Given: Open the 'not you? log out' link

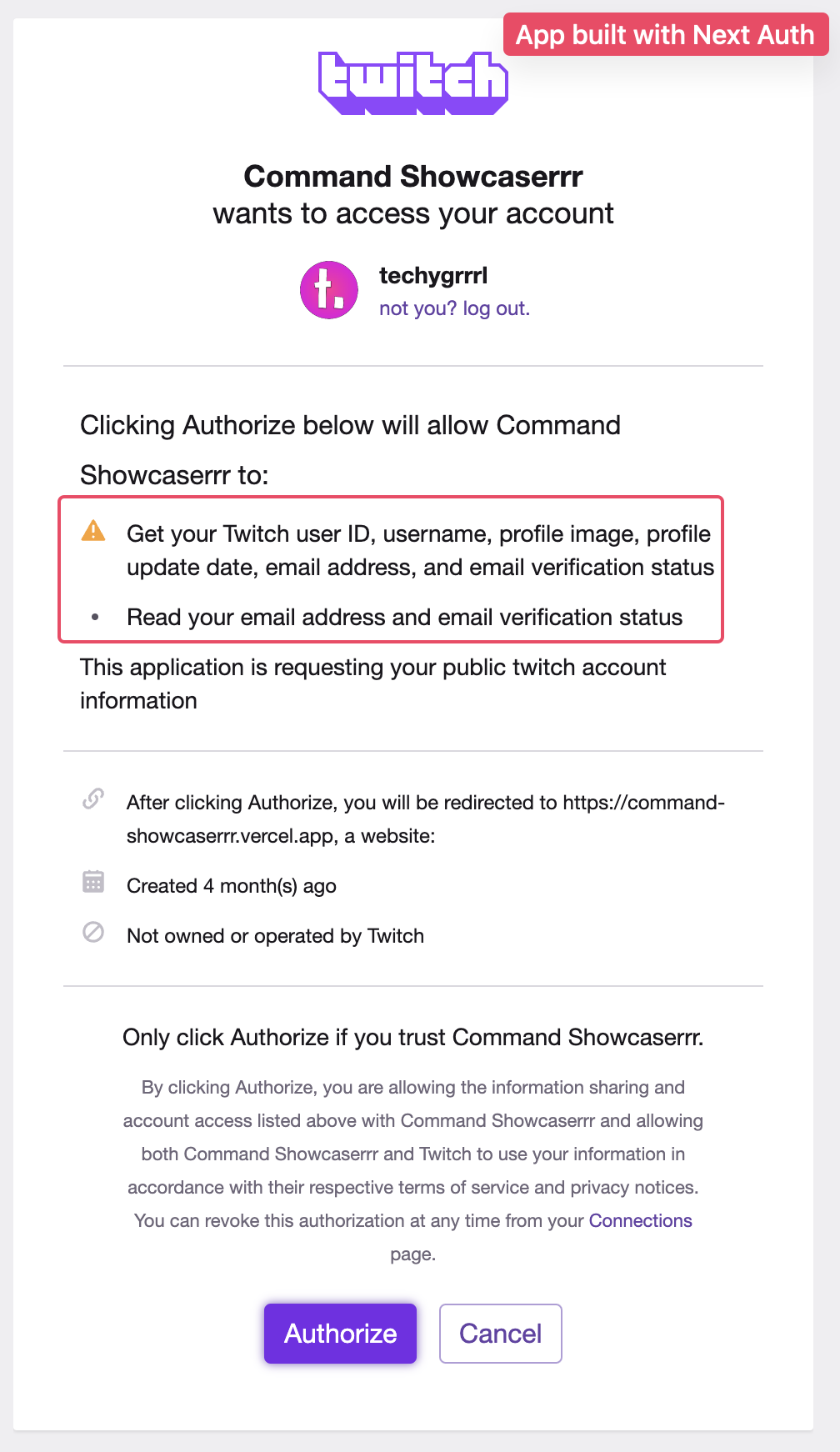Looking at the screenshot, I should [x=454, y=308].
